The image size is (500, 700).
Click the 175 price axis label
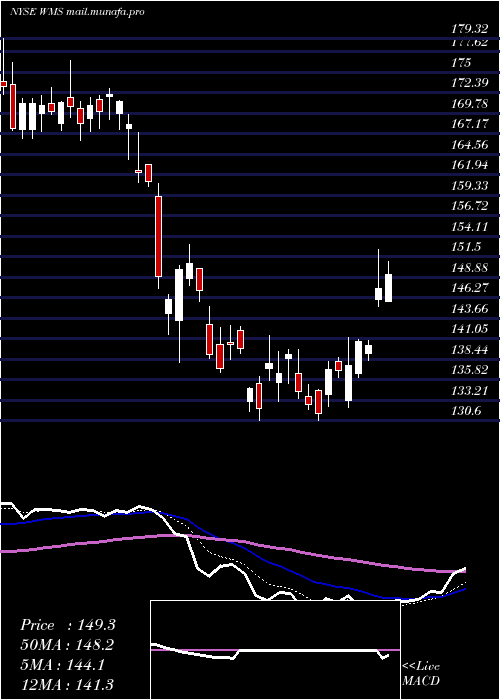point(461,62)
